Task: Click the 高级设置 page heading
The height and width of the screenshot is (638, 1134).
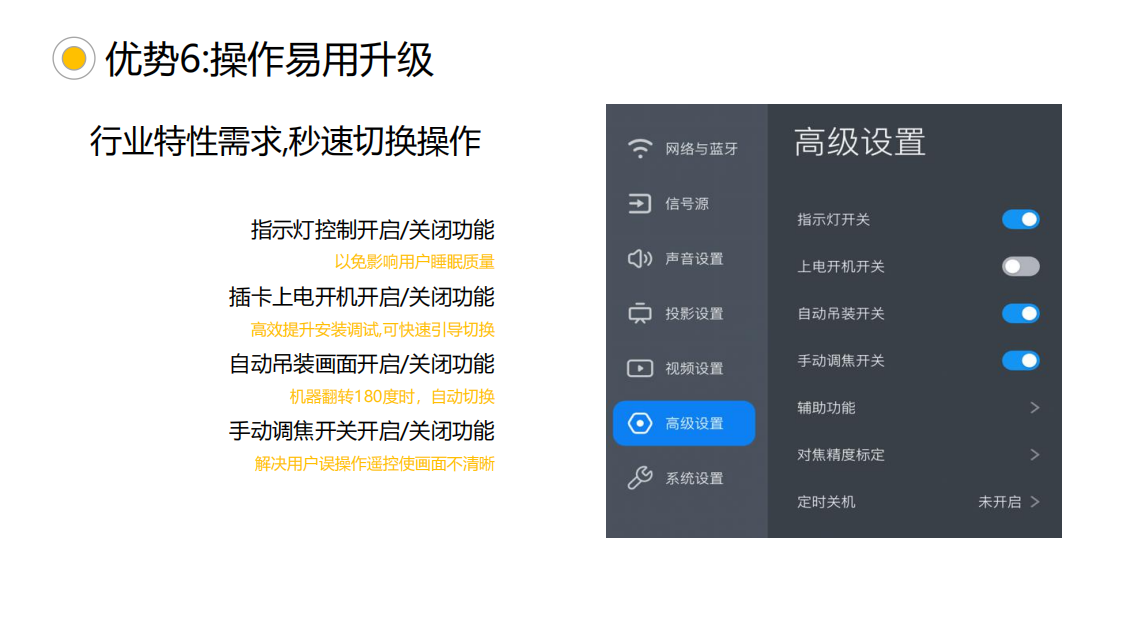Action: (x=859, y=142)
